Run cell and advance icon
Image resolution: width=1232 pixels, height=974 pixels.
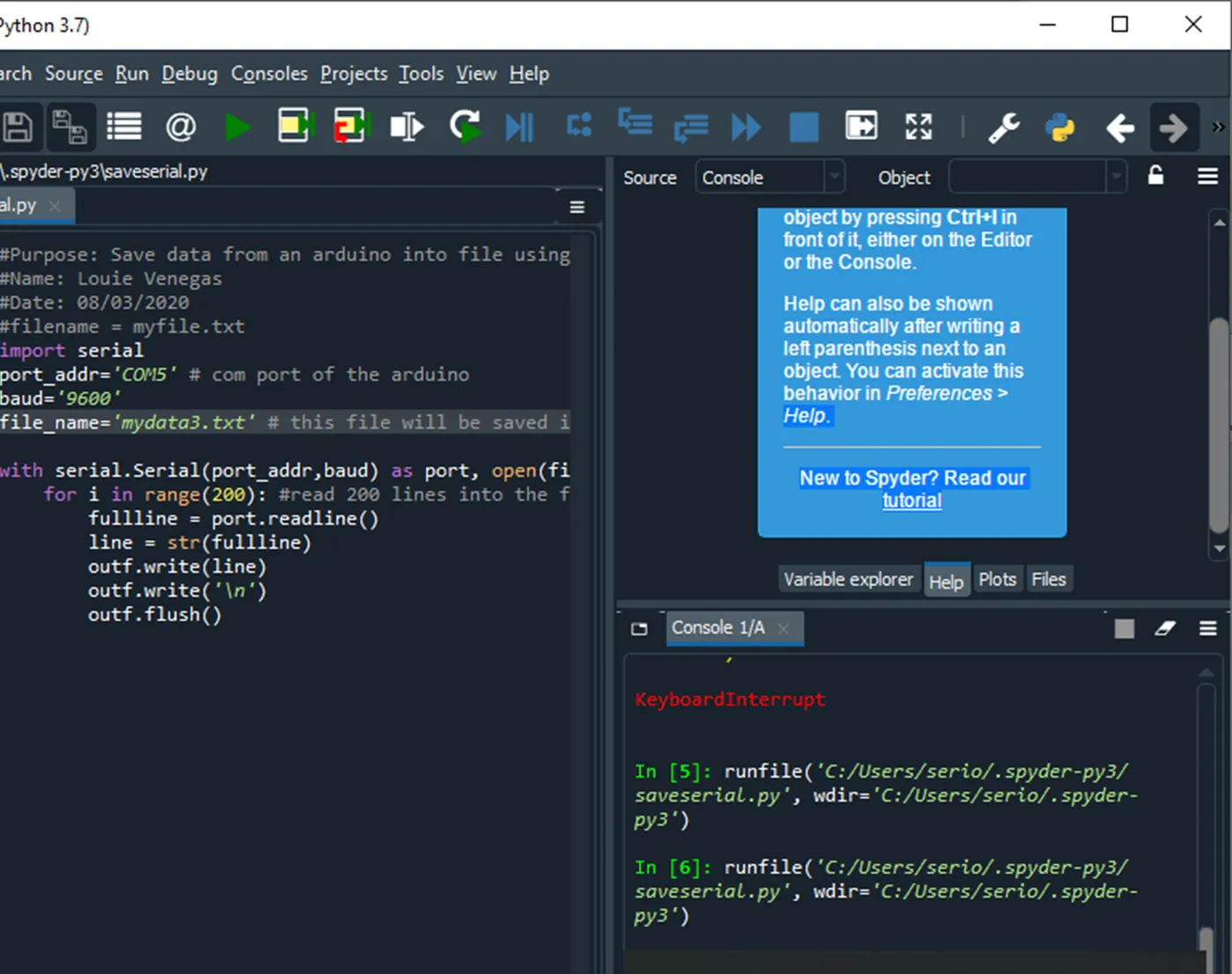tap(351, 126)
